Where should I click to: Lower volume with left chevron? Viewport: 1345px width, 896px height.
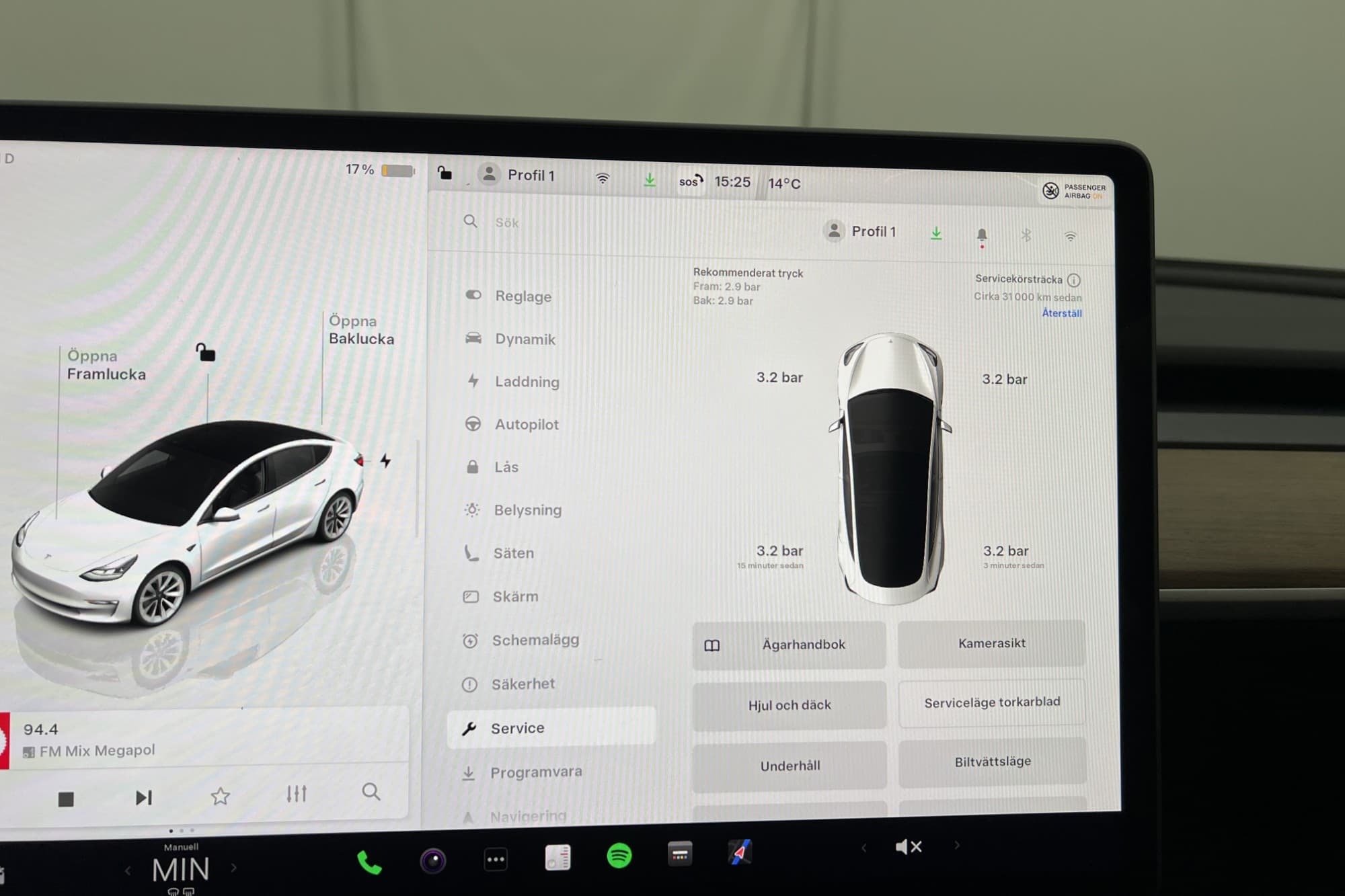(x=864, y=848)
